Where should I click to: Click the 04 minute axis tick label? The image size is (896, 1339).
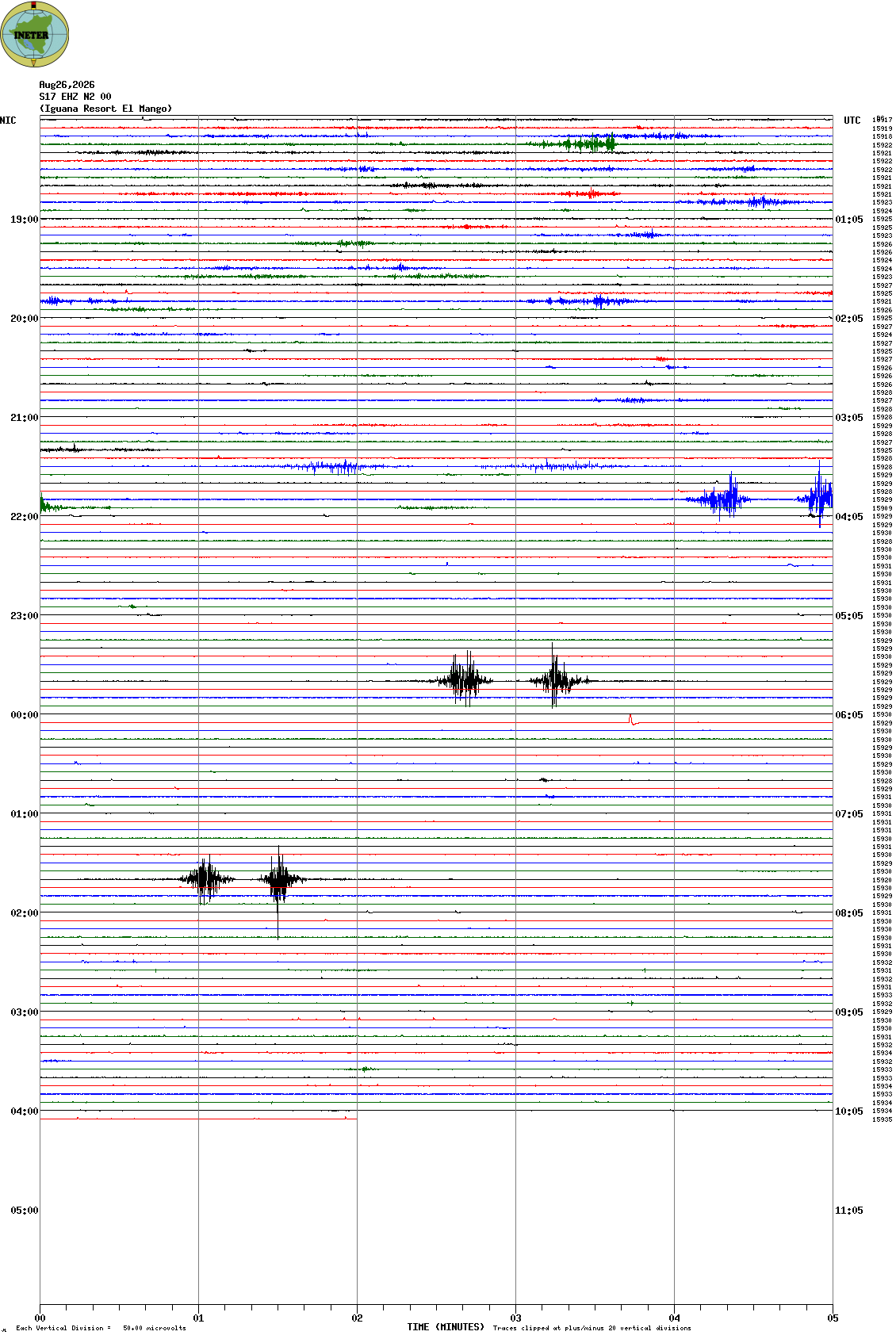[674, 1318]
